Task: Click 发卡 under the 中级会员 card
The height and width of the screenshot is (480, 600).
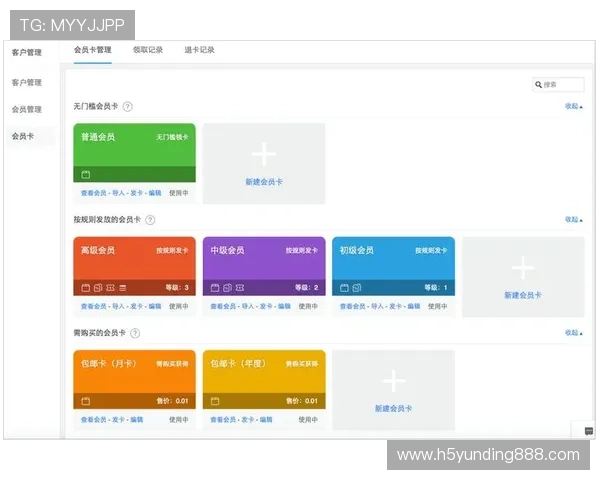Action: [x=266, y=306]
